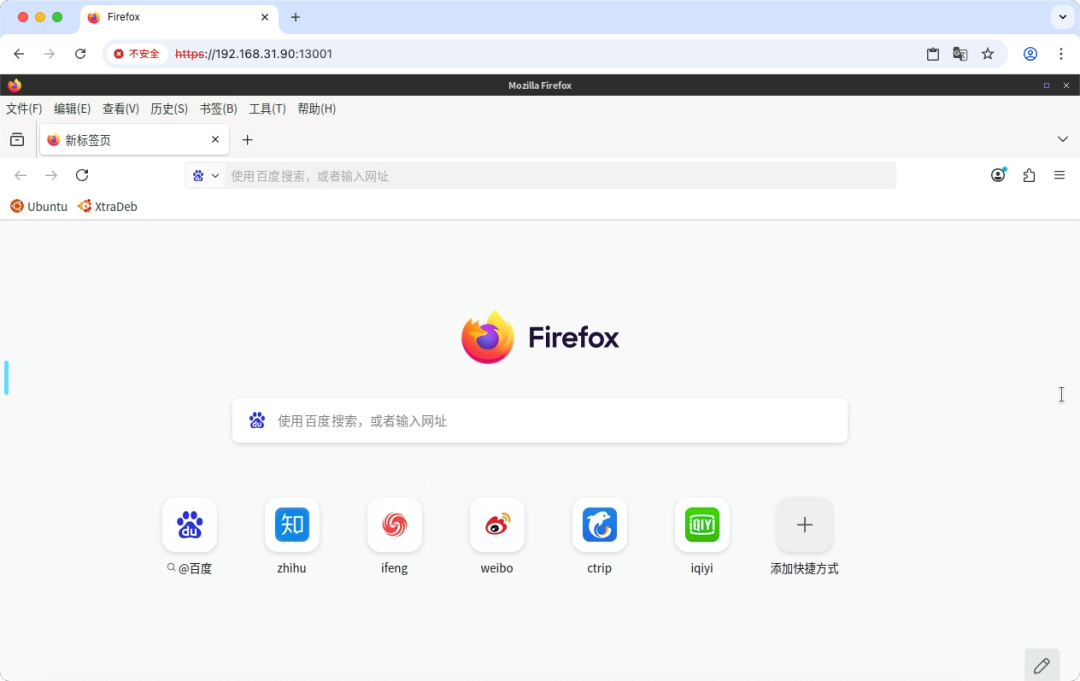Click Firefox toolbar back arrow
Image resolution: width=1080 pixels, height=681 pixels.
(21, 176)
